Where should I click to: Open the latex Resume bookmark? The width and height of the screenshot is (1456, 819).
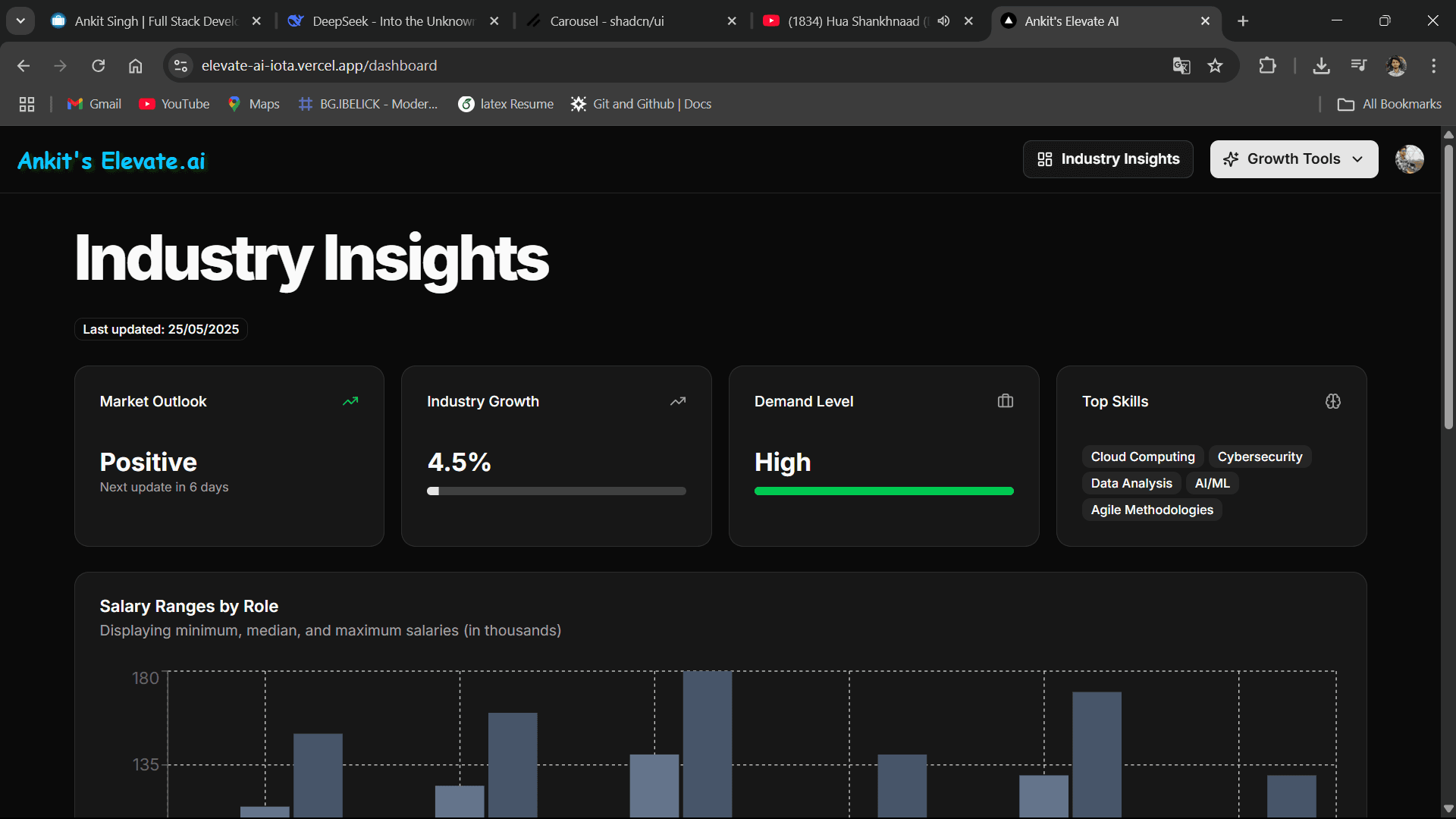coord(506,104)
